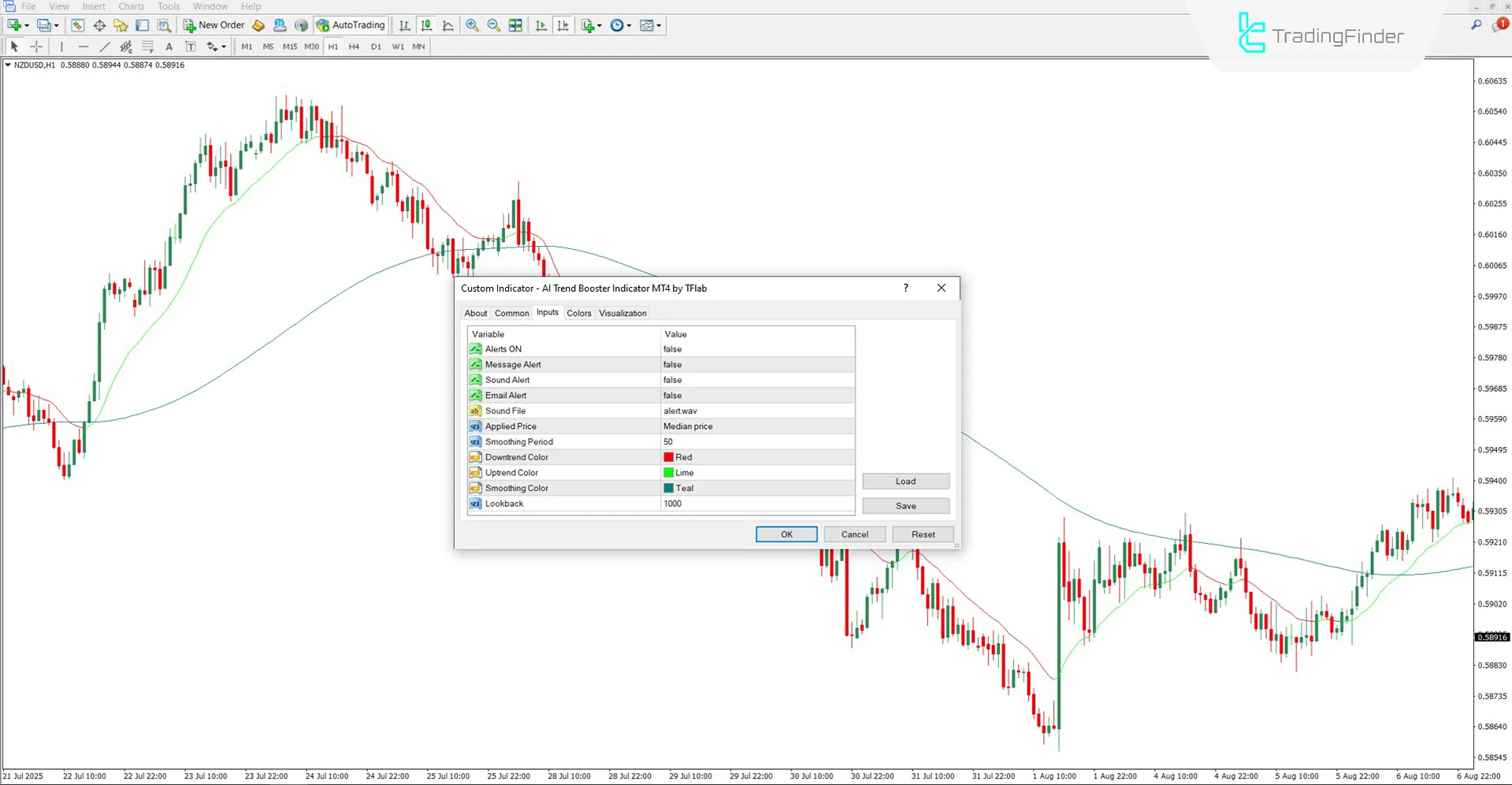The image size is (1512, 785).
Task: Activate the Draw Trendline tool
Action: 105,47
